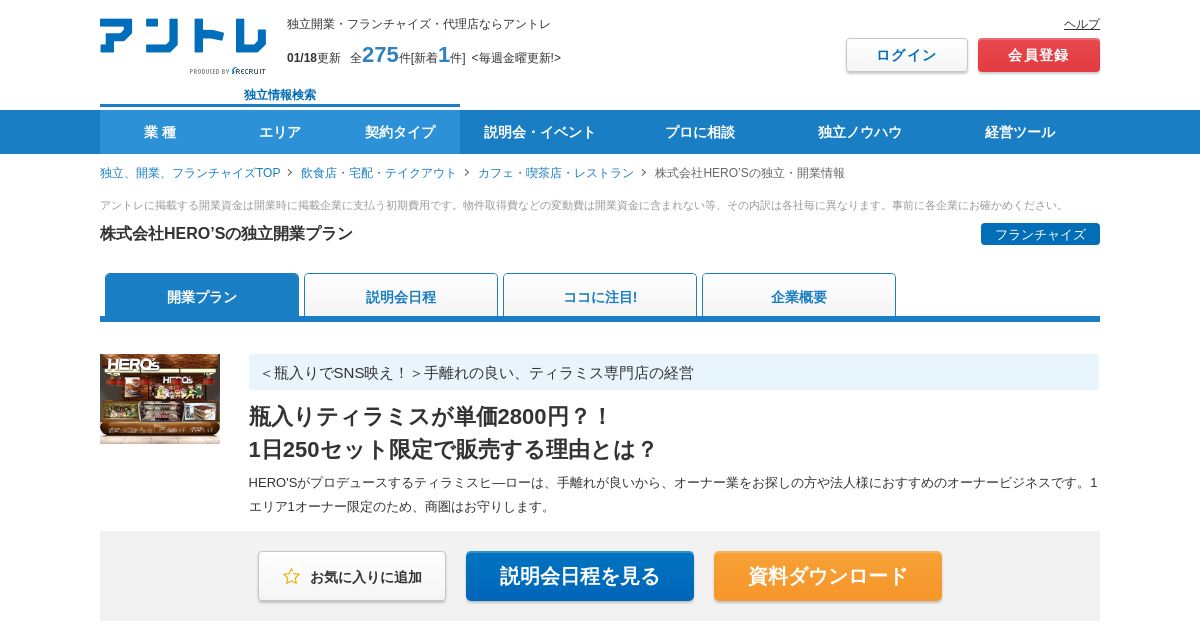Click the star icon in お気に入りに追加
1200x630 pixels.
pyautogui.click(x=291, y=576)
